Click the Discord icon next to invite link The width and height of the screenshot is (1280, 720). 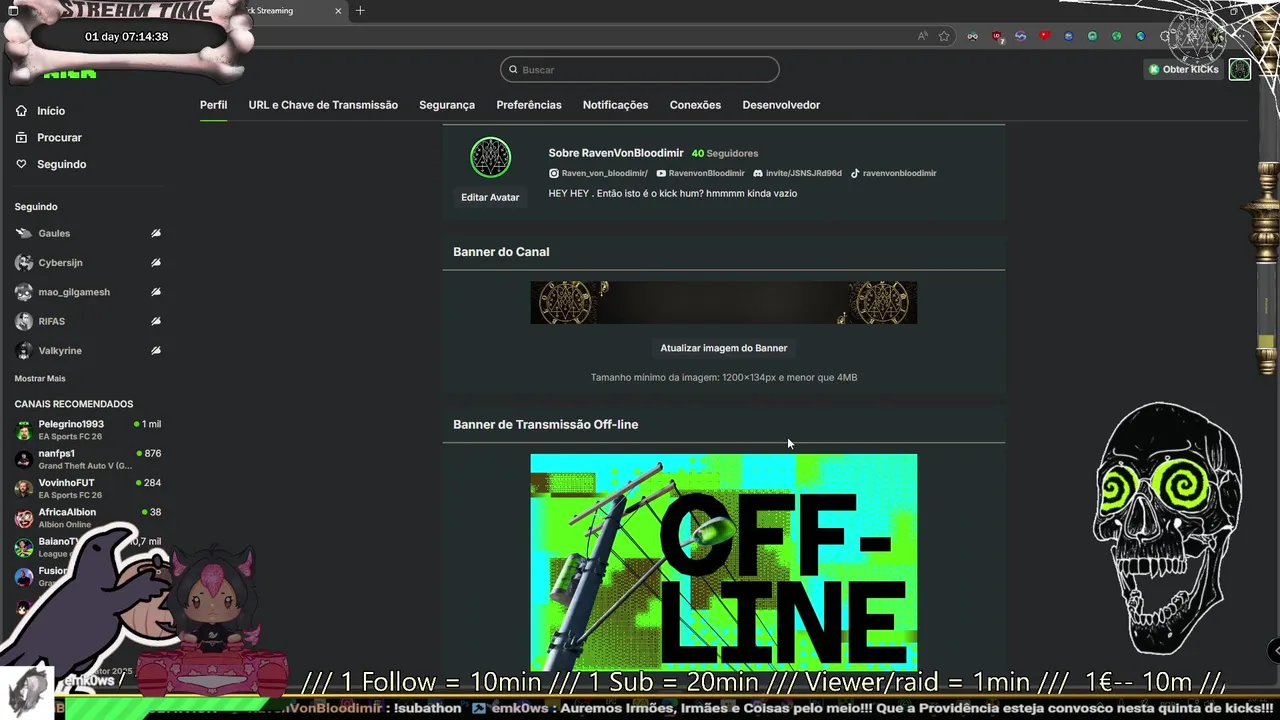[x=758, y=173]
